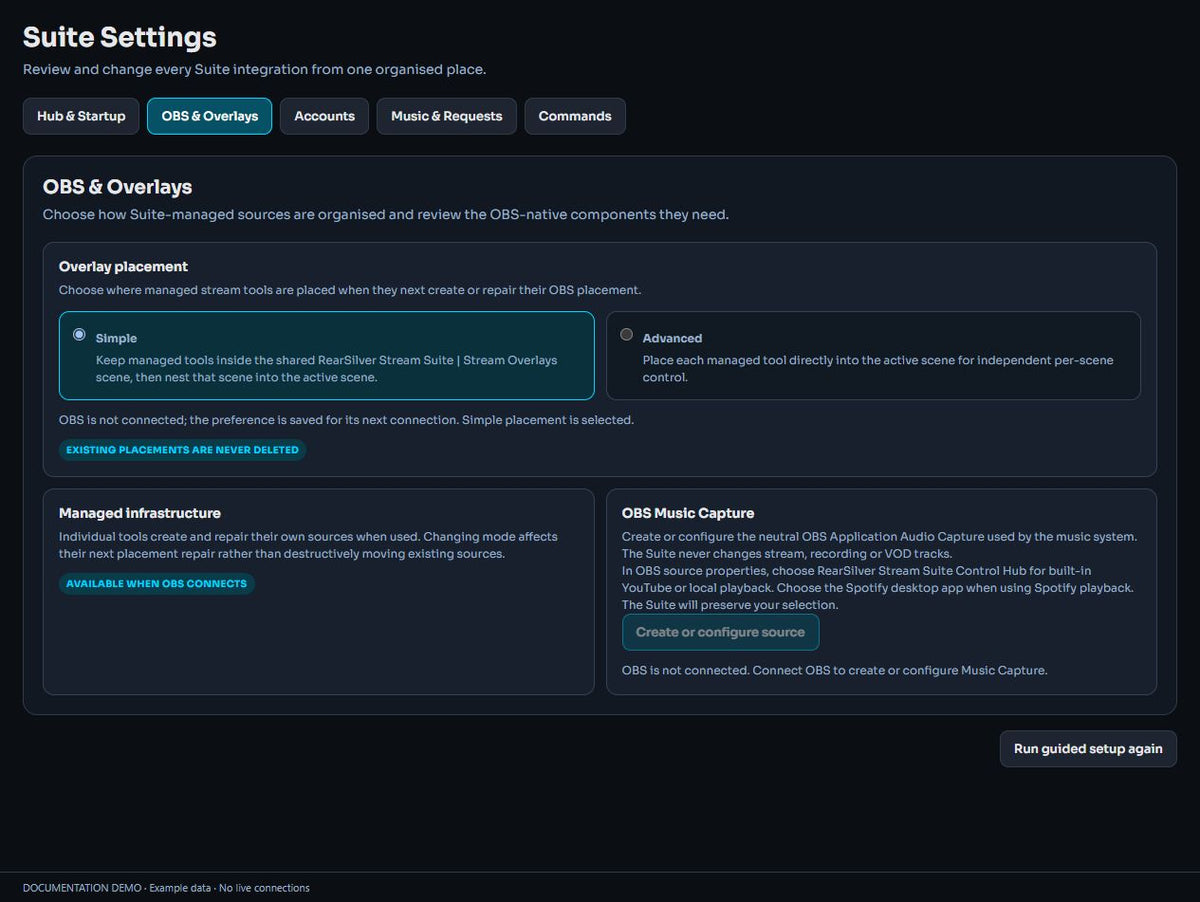
Task: Click the 'OBS Music Capture' card heading
Action: 688,513
